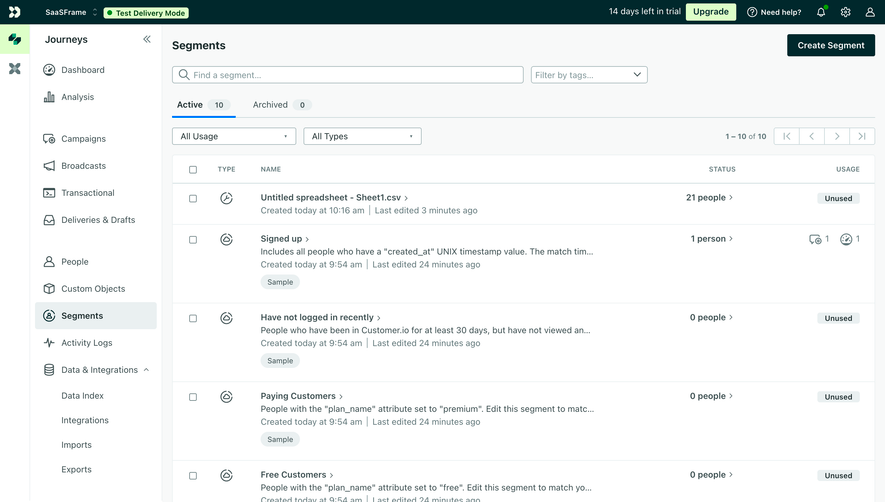Click the type icon for Have not logged in recently
Screen dimensions: 885x502
click(x=226, y=318)
